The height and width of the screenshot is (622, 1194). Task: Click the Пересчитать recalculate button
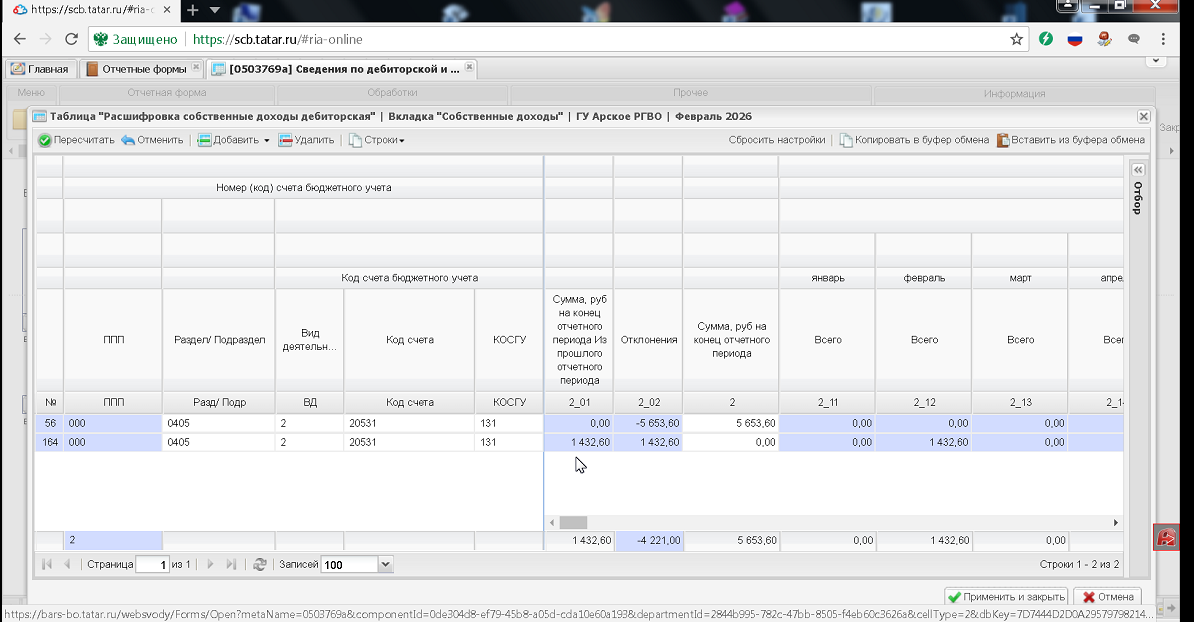click(76, 140)
